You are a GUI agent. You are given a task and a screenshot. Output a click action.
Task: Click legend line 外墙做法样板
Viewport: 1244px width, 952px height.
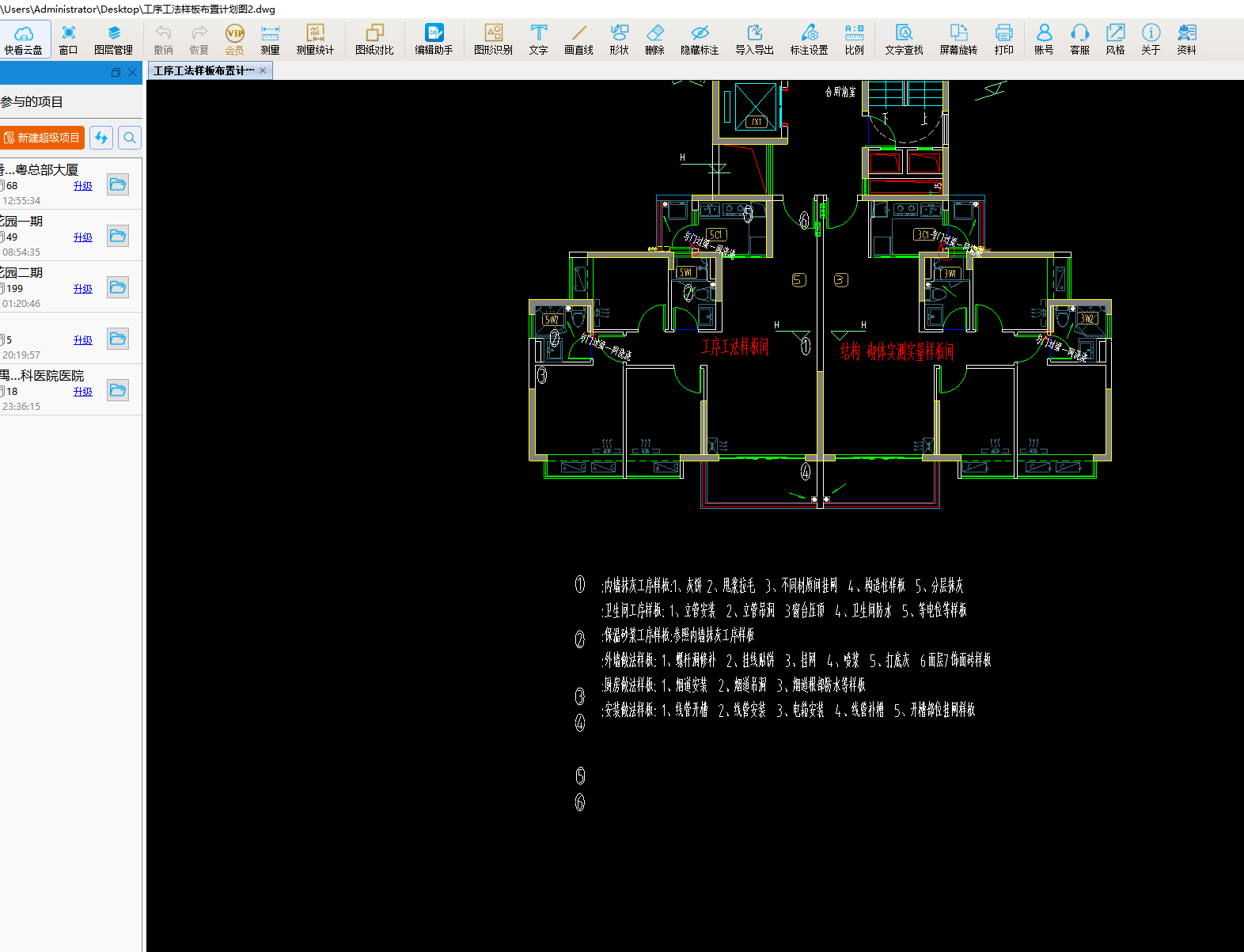796,660
